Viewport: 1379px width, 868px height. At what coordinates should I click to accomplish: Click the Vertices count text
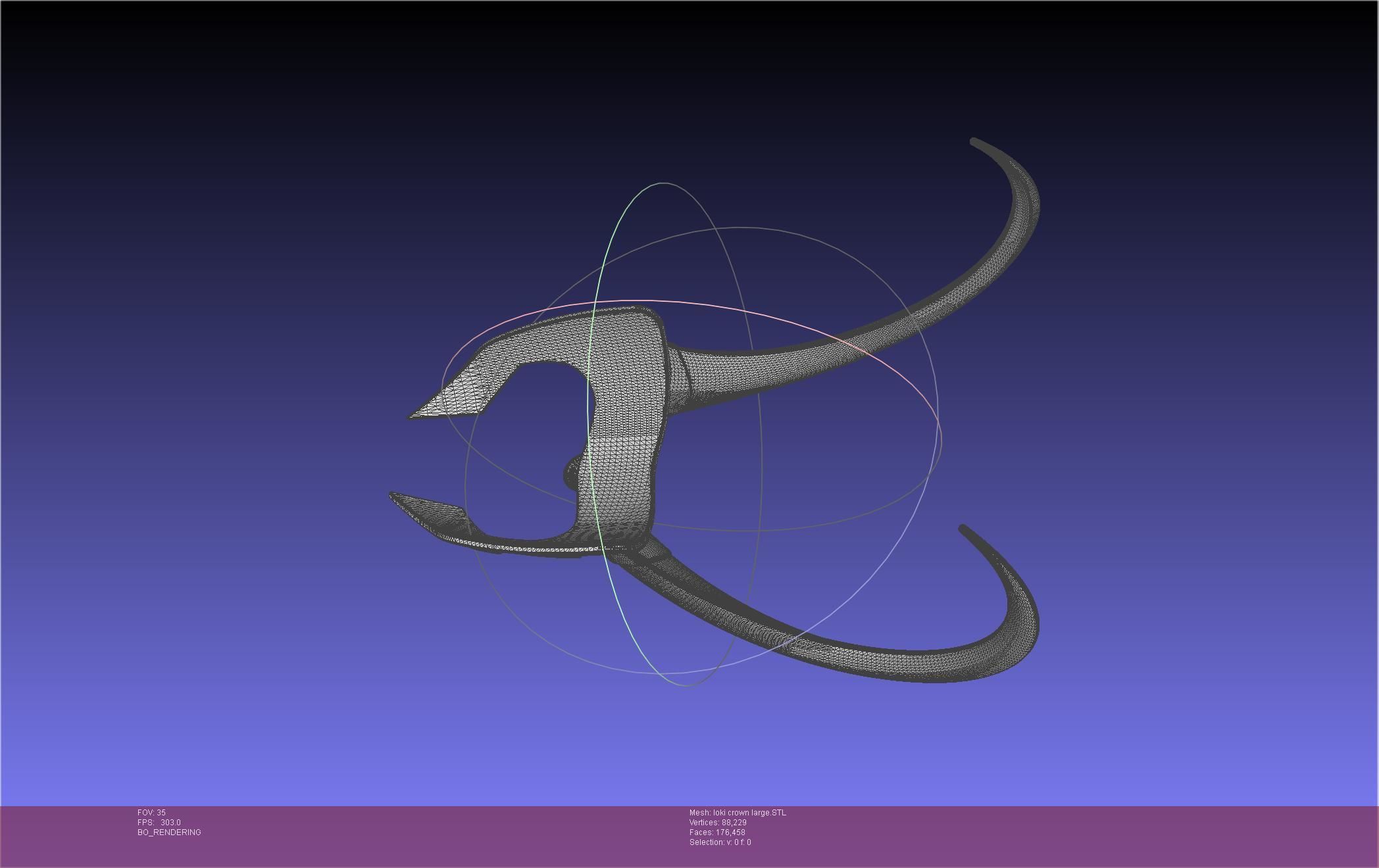pos(718,823)
